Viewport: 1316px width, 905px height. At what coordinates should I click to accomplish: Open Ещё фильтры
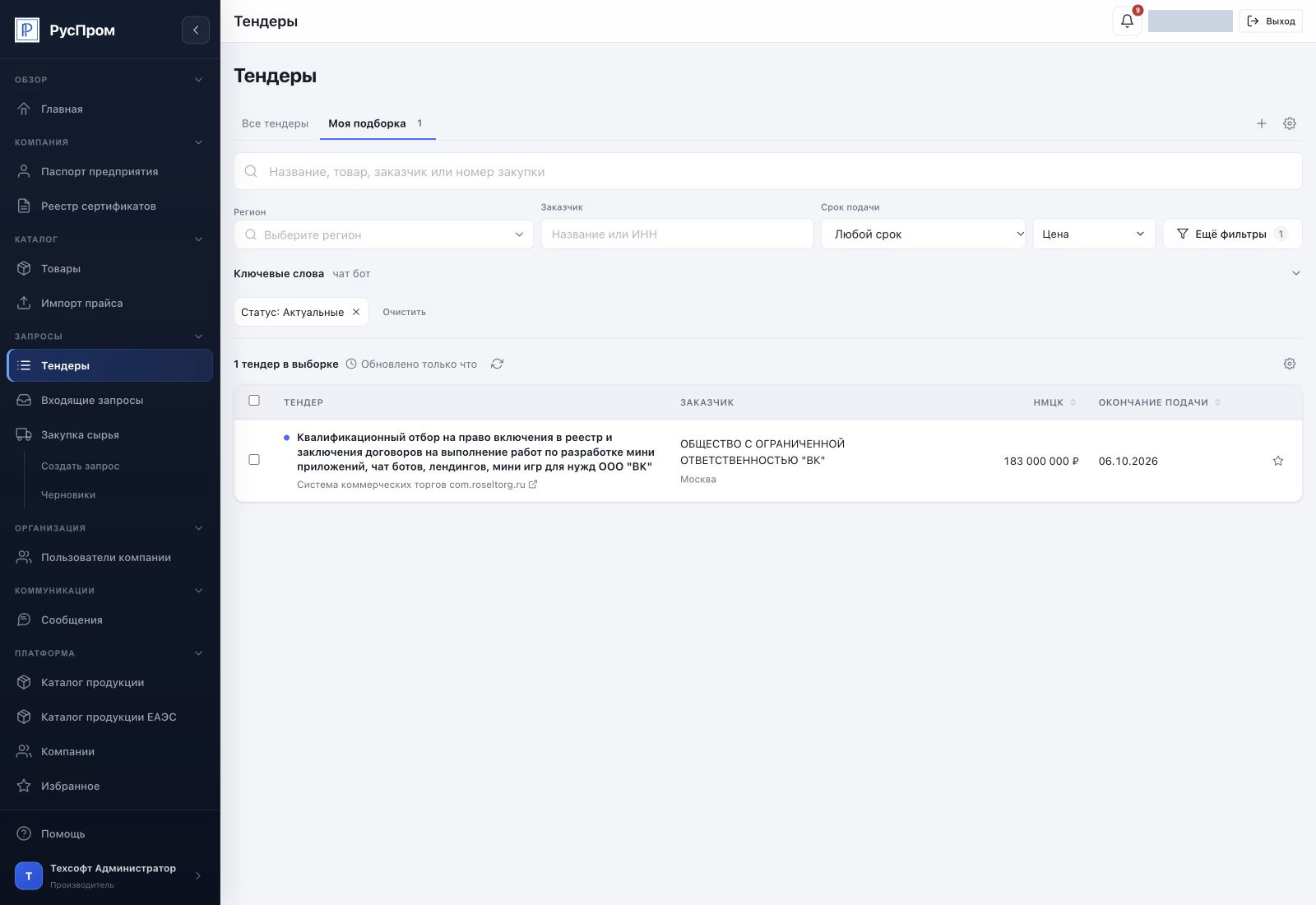tap(1232, 234)
